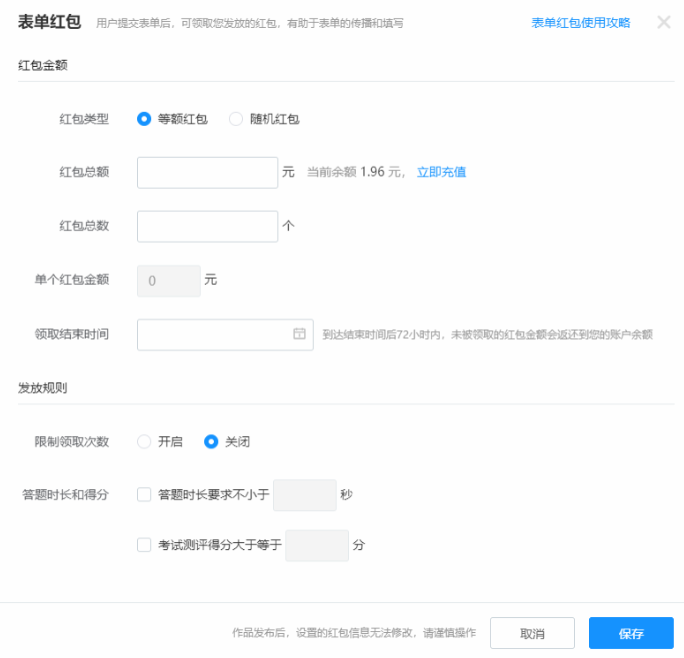Click the 到达结束时间后72小时内 refund note
The image size is (684, 658).
pyautogui.click(x=487, y=335)
